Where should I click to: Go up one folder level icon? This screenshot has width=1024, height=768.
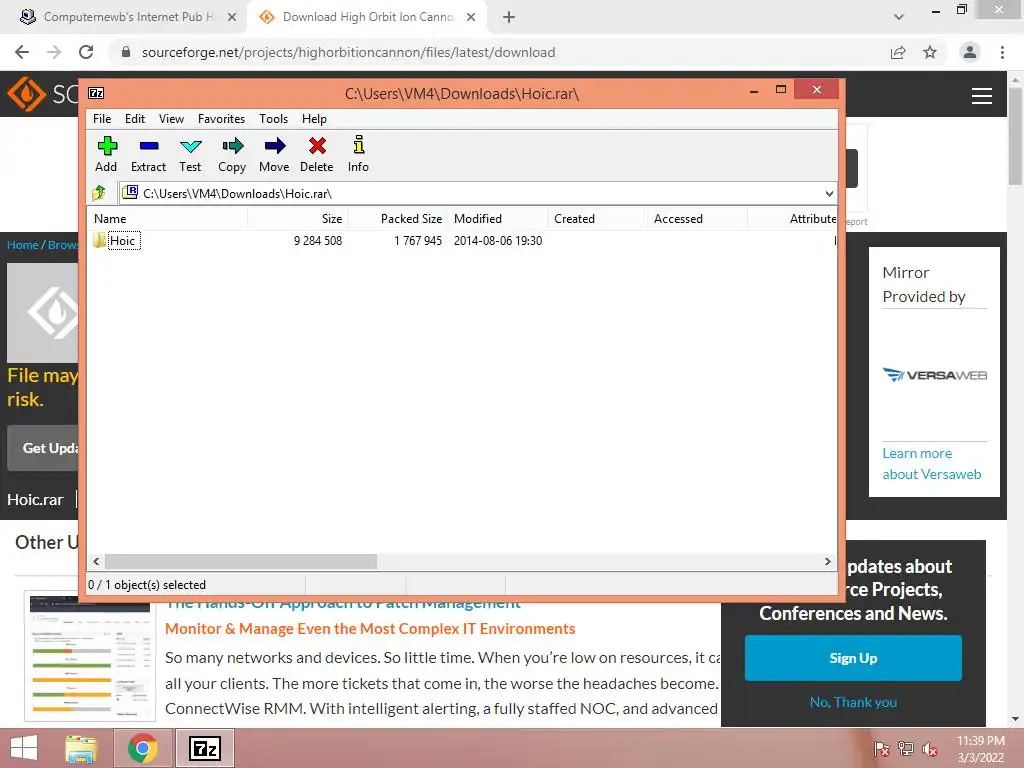tap(99, 193)
